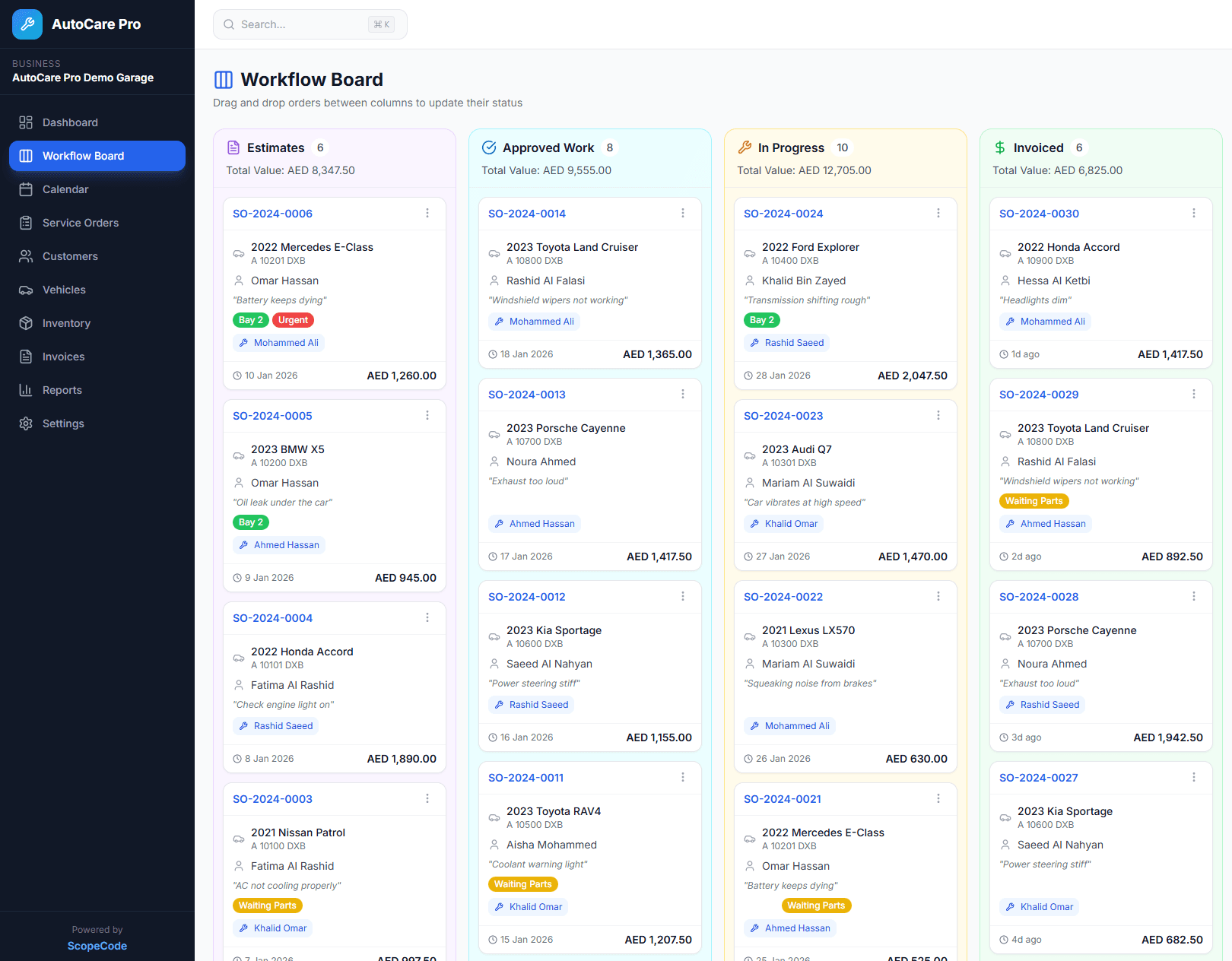Click into the Search input field
The width and height of the screenshot is (1232, 961).
click(304, 24)
